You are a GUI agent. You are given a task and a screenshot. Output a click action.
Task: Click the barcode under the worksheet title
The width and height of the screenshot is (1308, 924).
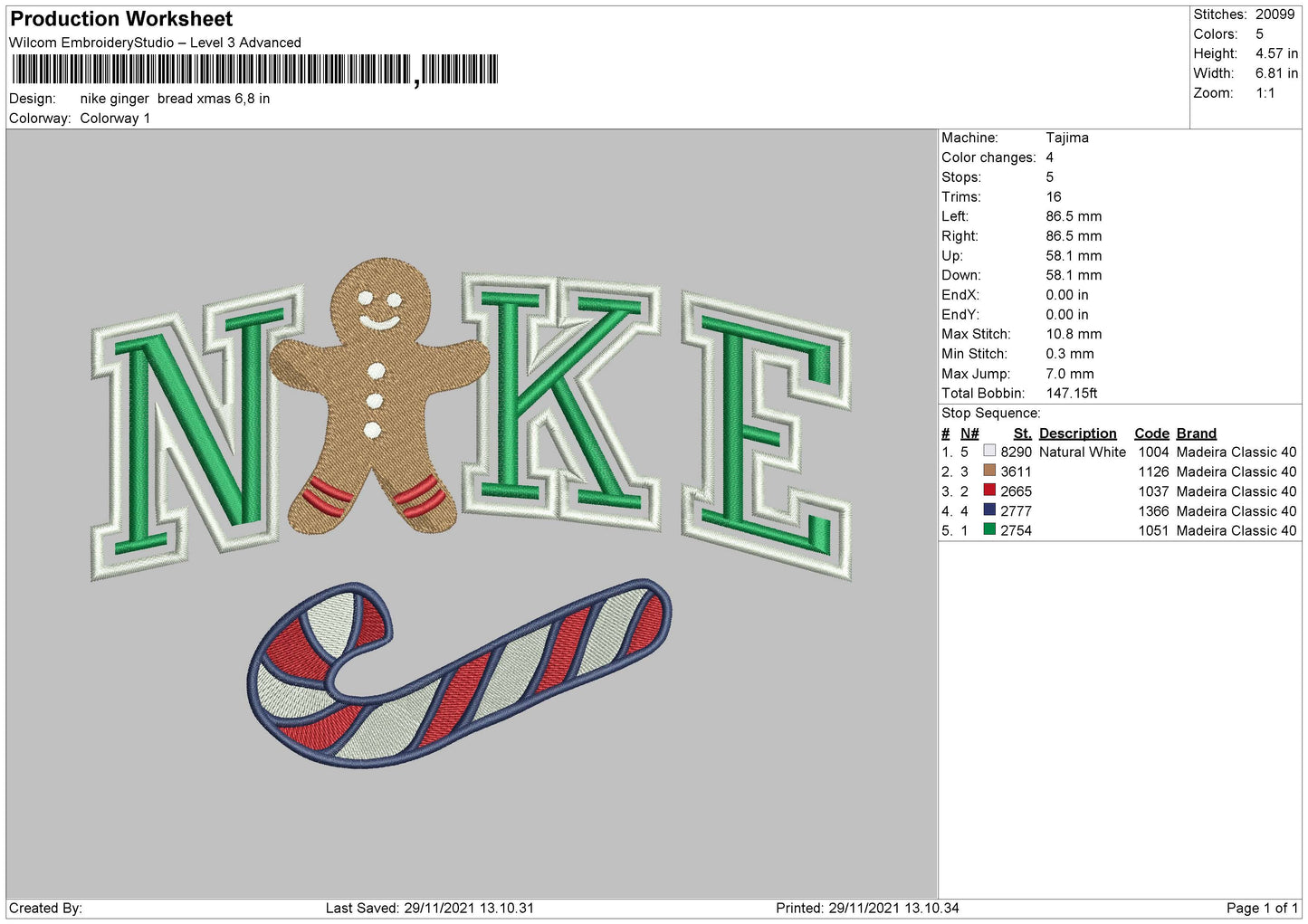[254, 70]
